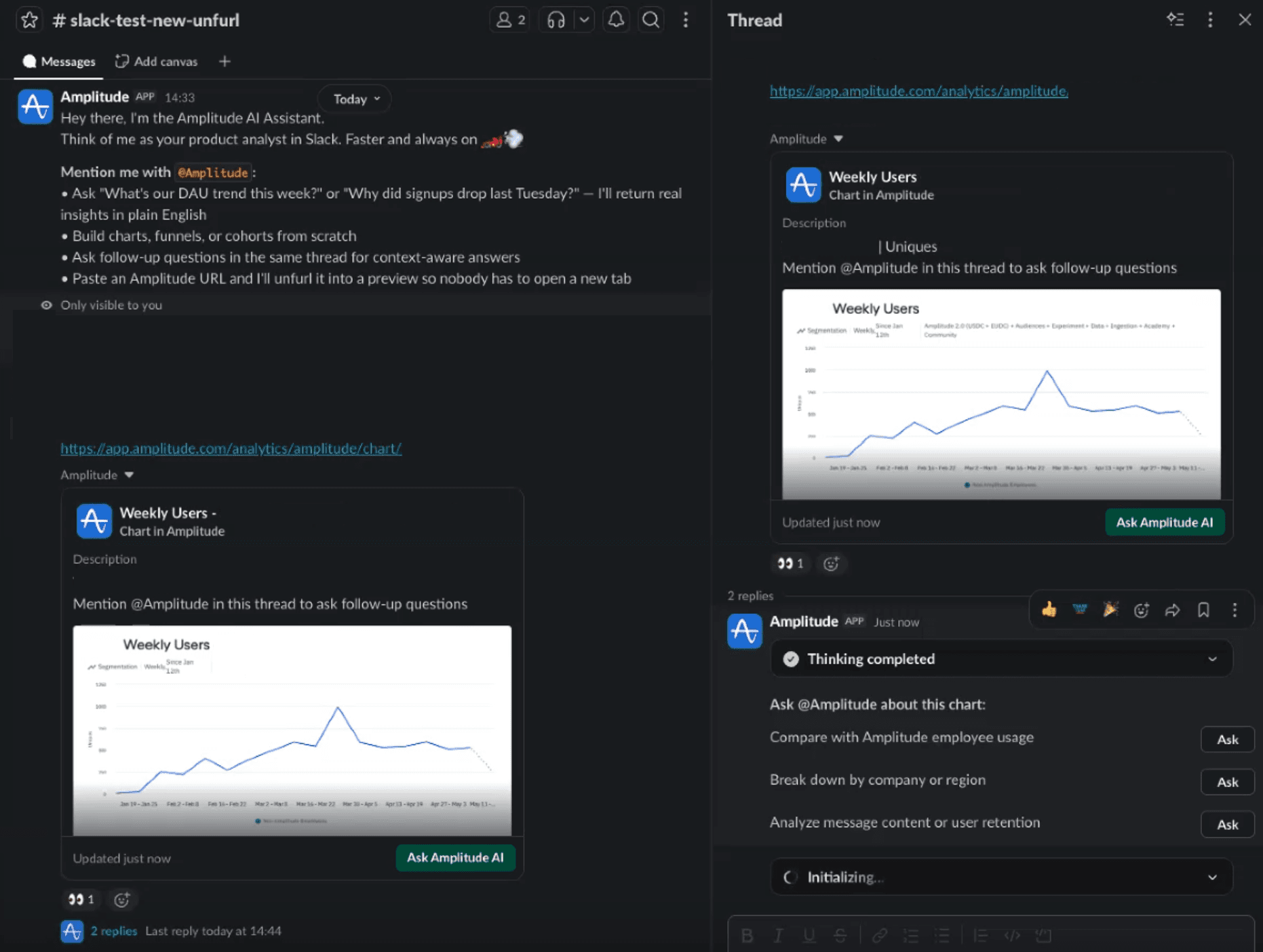Open channel notification bell settings
Screen dimensions: 1263x952
(x=616, y=20)
